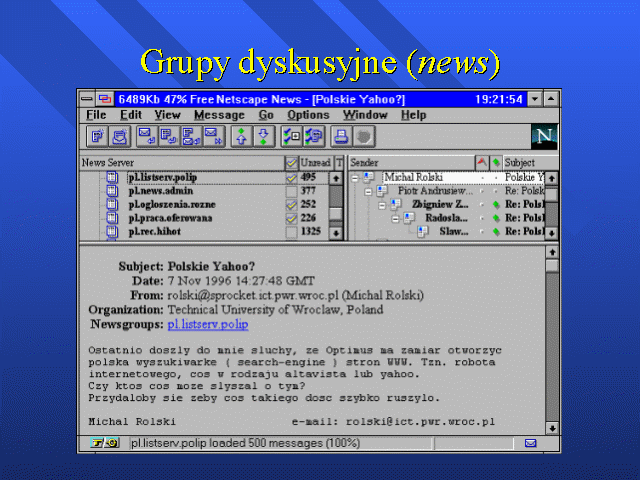Sort by the Subject column header
640x480 pixels.
pyautogui.click(x=531, y=162)
